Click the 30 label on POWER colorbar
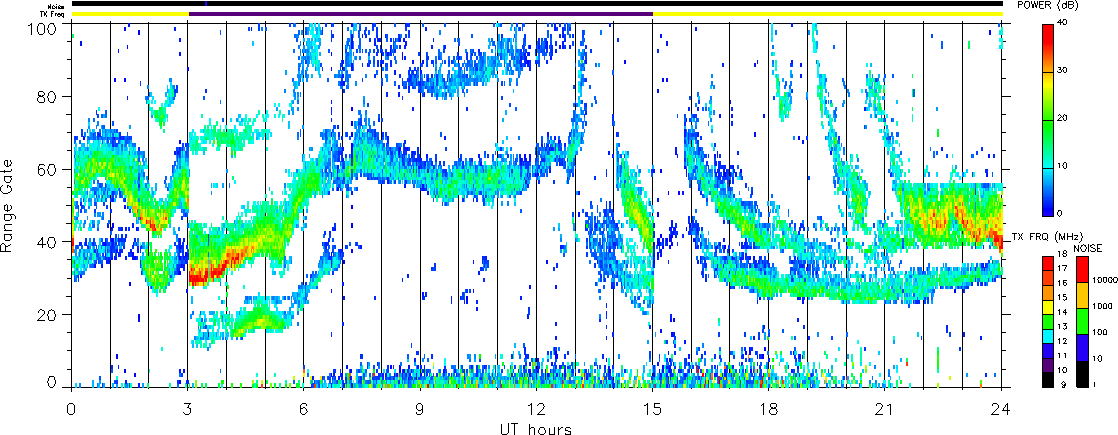This screenshot has width=1118, height=435. (1062, 71)
